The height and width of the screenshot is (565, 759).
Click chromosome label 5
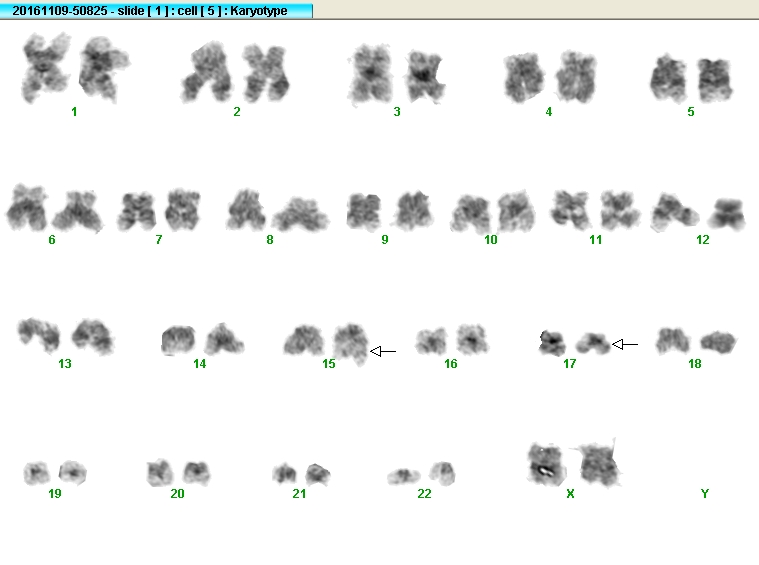[x=691, y=112]
